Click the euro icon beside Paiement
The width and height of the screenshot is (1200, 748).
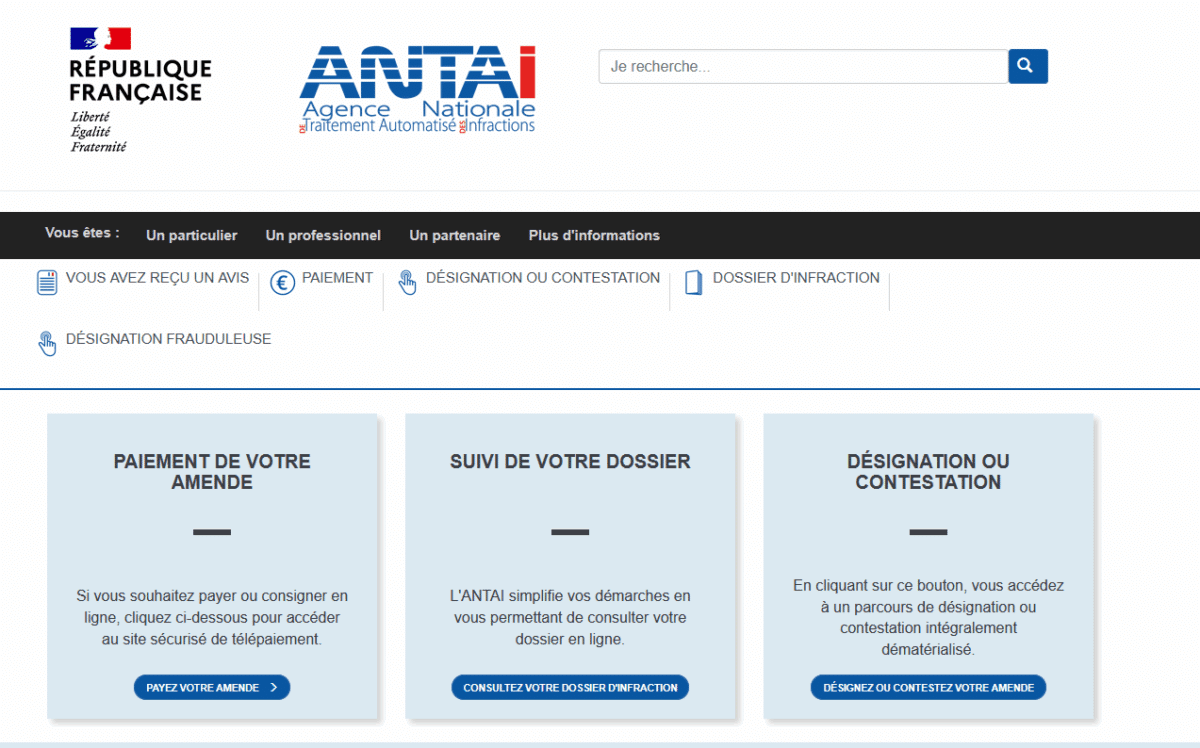pos(283,283)
